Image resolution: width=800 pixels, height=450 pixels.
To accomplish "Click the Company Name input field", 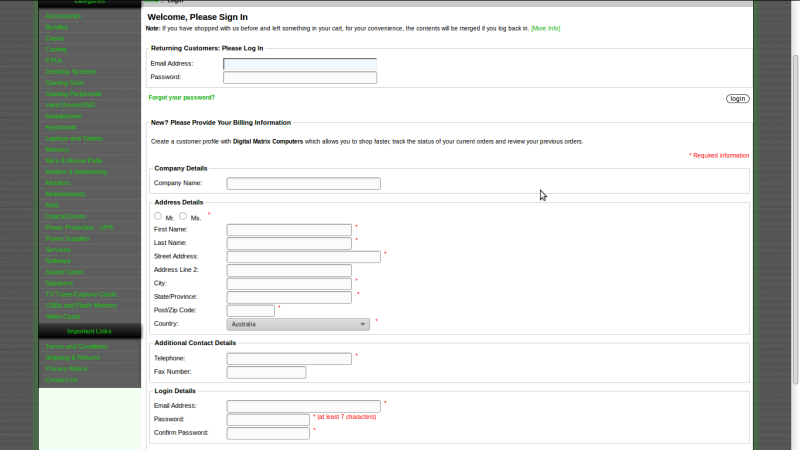I will [x=303, y=183].
